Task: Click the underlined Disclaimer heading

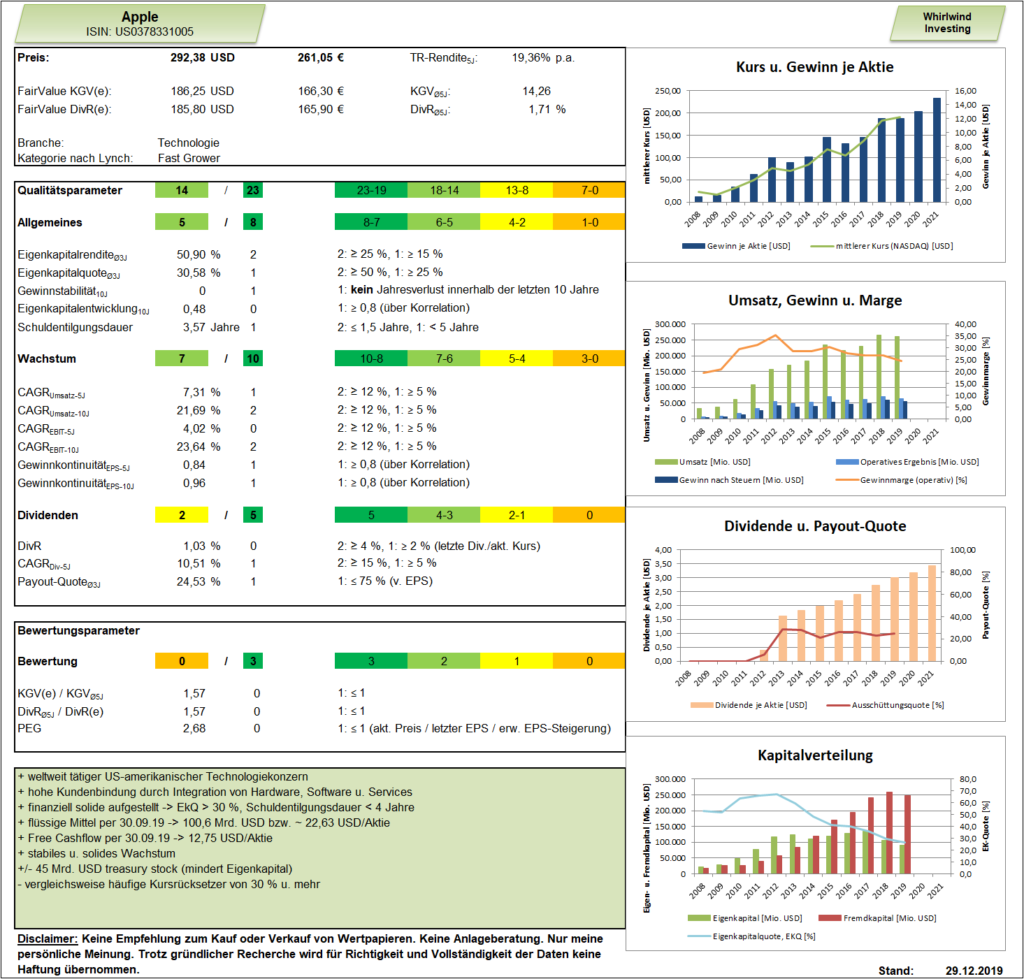Action: (48, 939)
